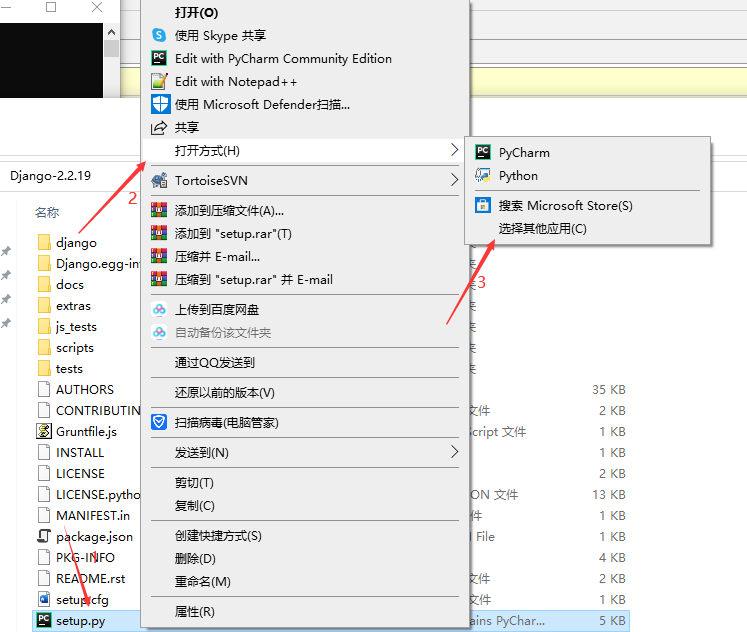Screen dimensions: 747x632
Task: Click the share arrow icon beside 共享
Action: [159, 128]
